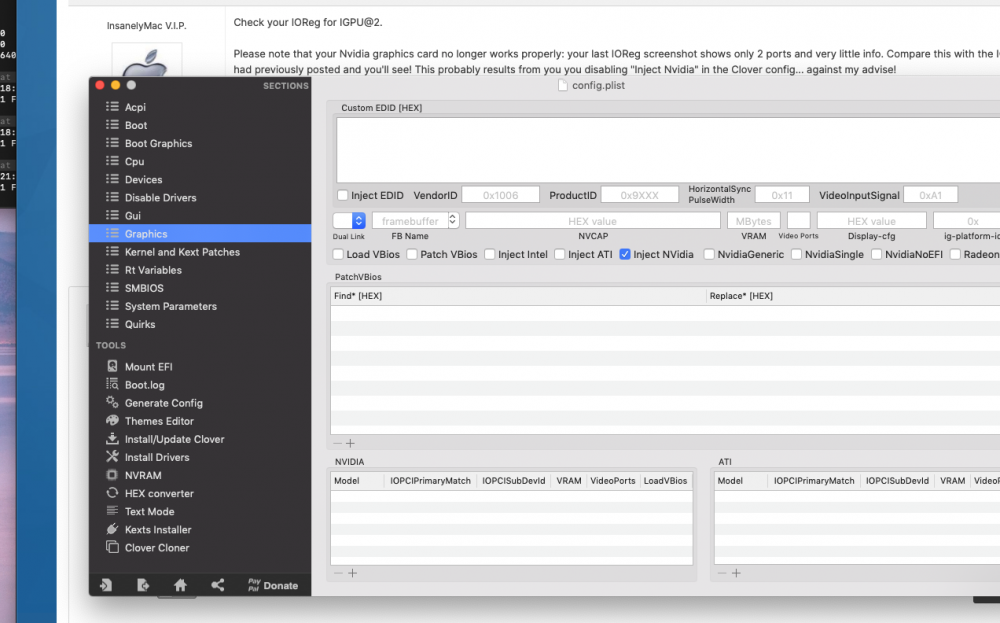The width and height of the screenshot is (1000, 623).
Task: Add an ATI table entry with plus
Action: pyautogui.click(x=736, y=573)
